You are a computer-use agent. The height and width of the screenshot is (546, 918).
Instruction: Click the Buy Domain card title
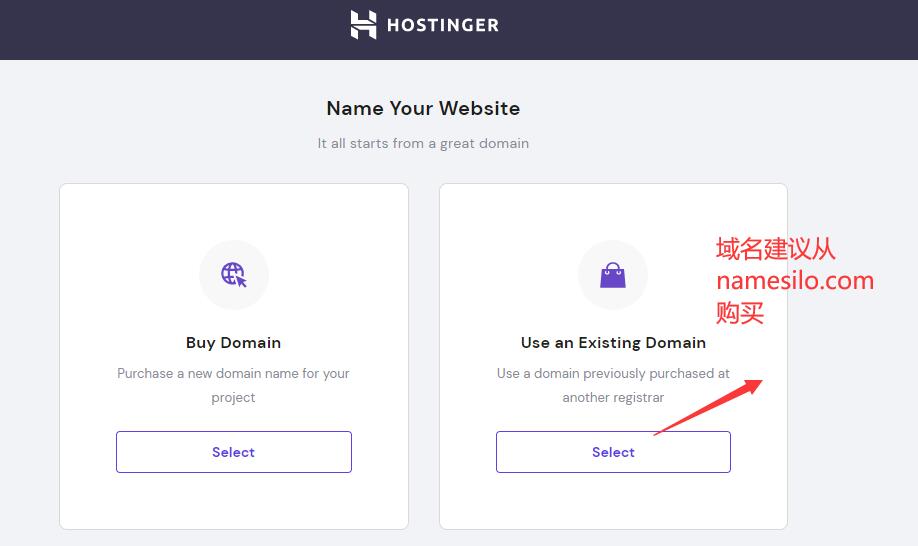pyautogui.click(x=234, y=342)
